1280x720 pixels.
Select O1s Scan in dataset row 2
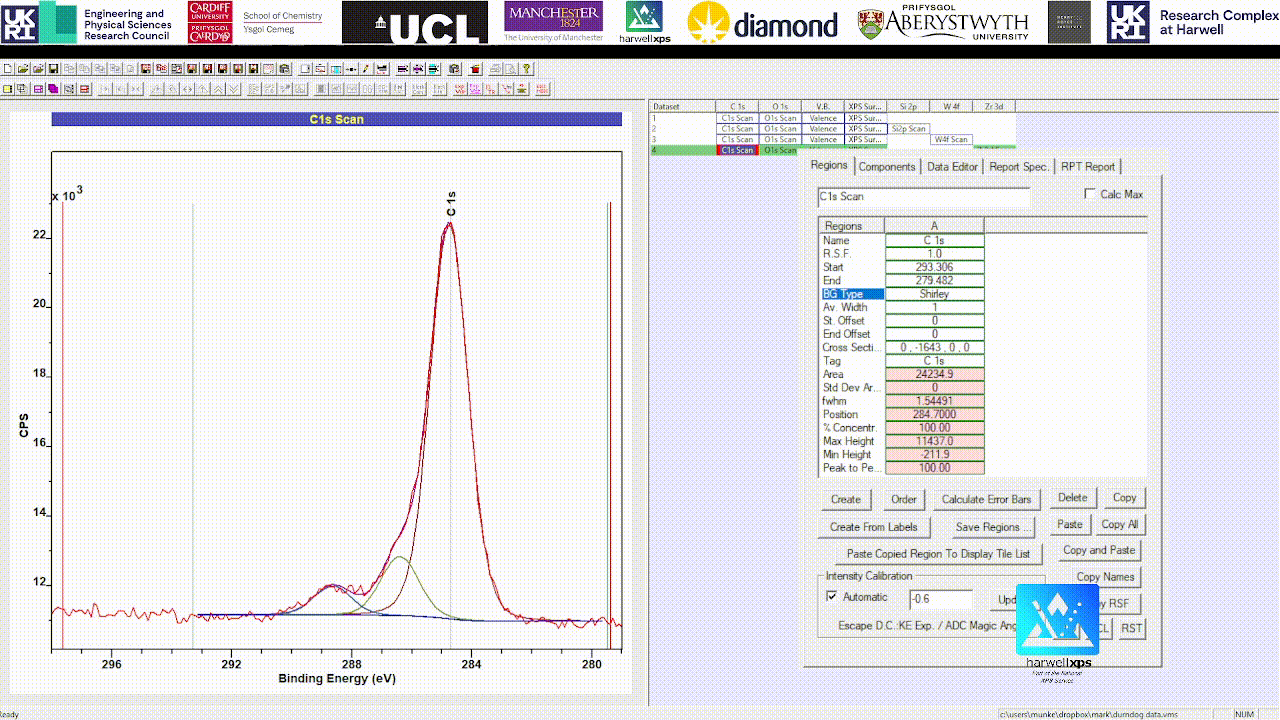point(780,129)
